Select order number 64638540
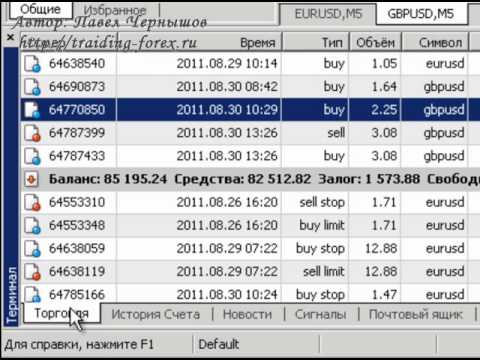 coord(77,64)
